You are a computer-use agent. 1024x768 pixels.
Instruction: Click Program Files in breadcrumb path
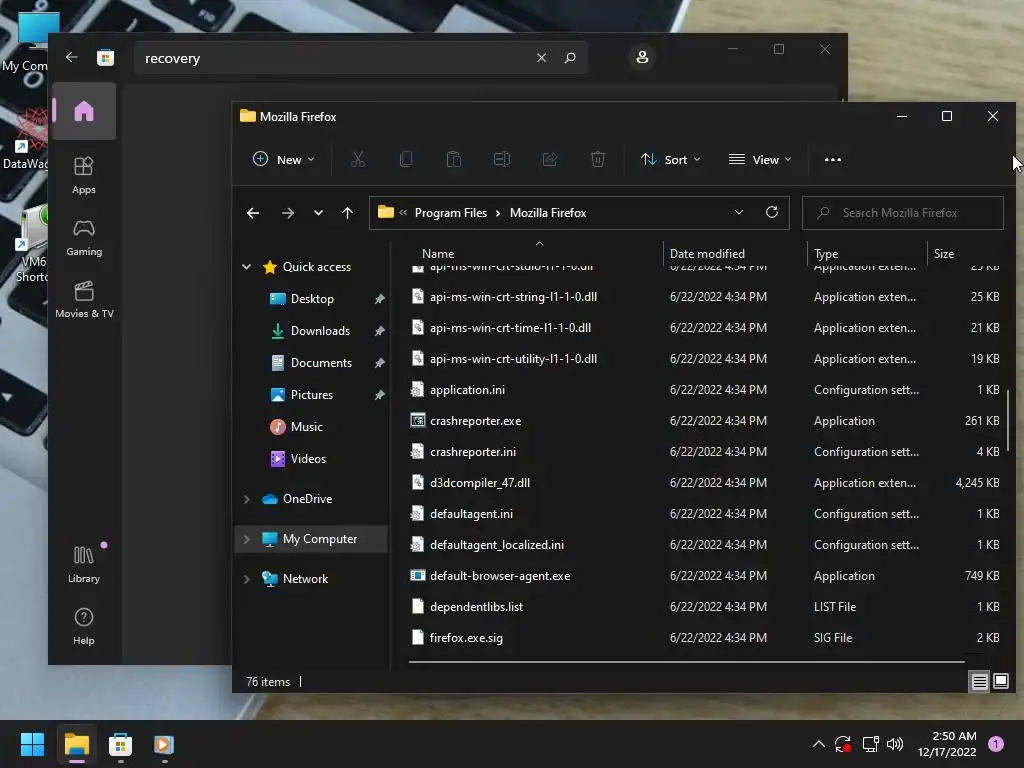451,213
